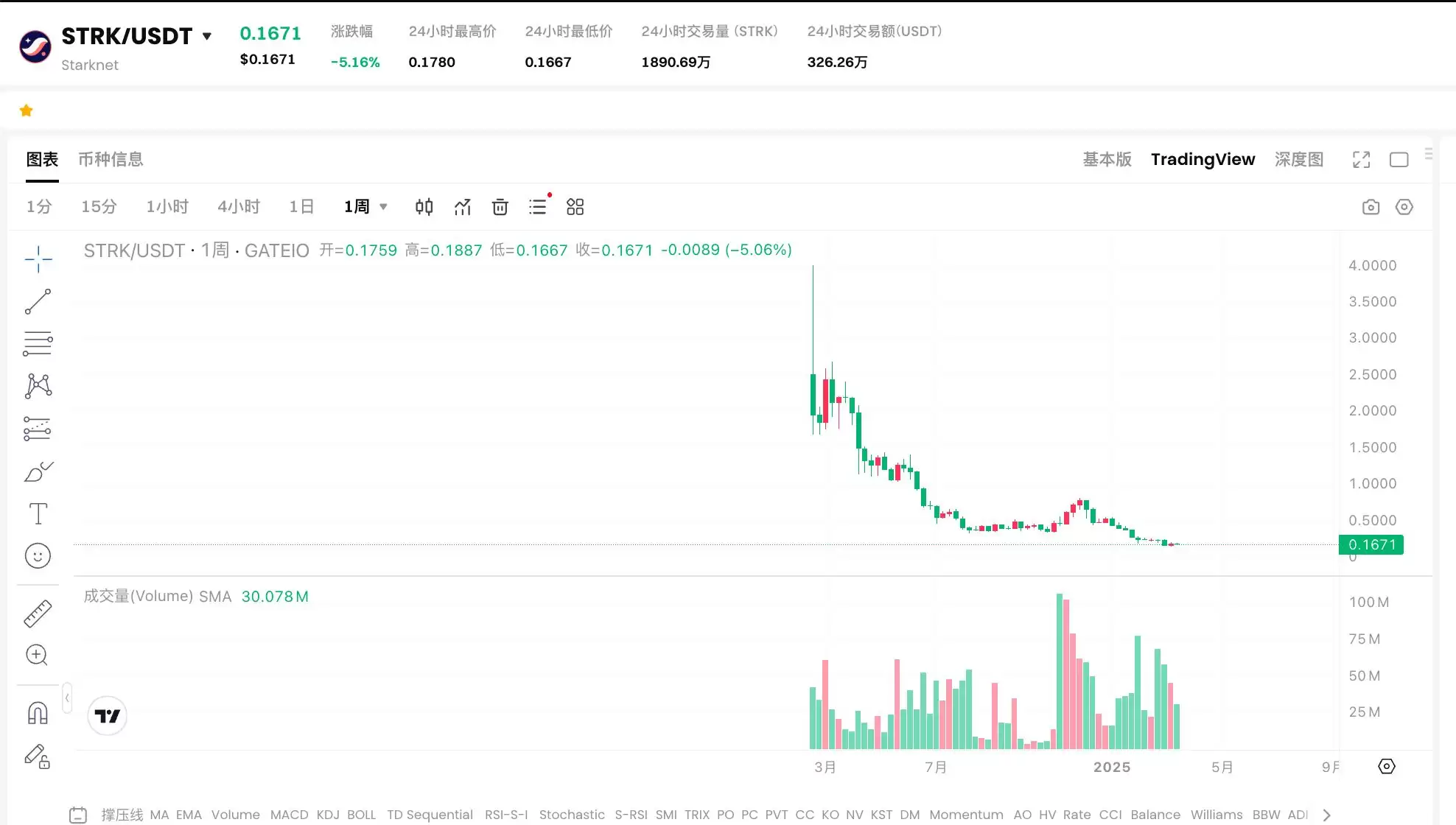The height and width of the screenshot is (825, 1456).
Task: Add MACD indicator from bottom bar
Action: pyautogui.click(x=290, y=815)
